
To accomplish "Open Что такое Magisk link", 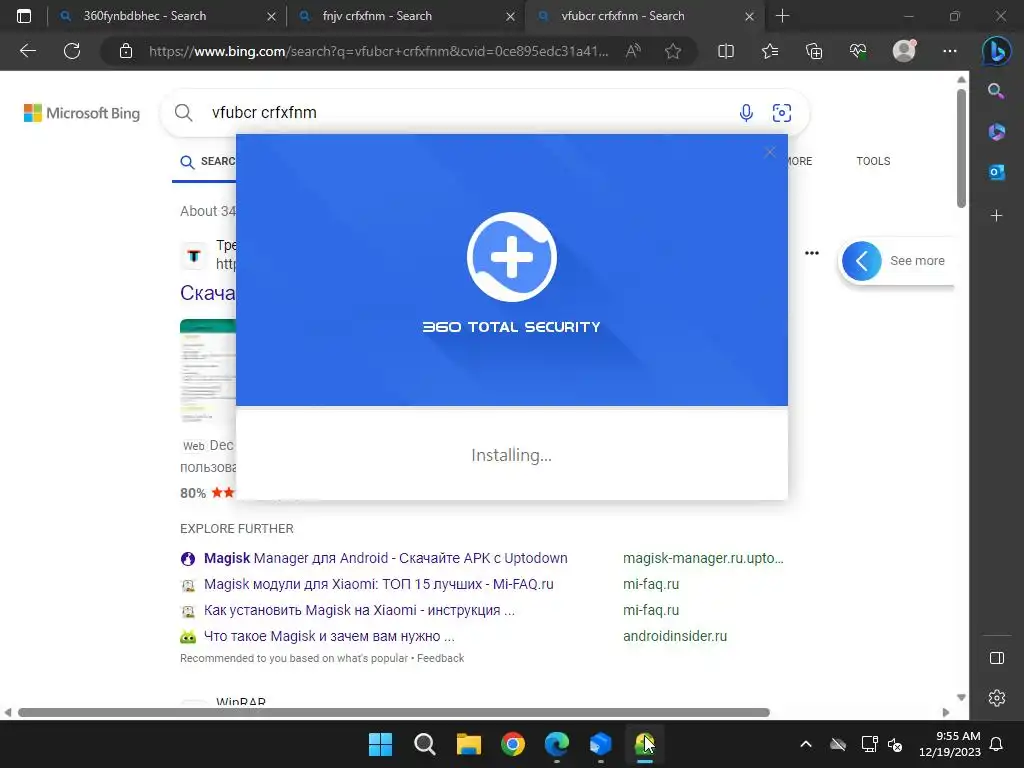I will click(329, 636).
